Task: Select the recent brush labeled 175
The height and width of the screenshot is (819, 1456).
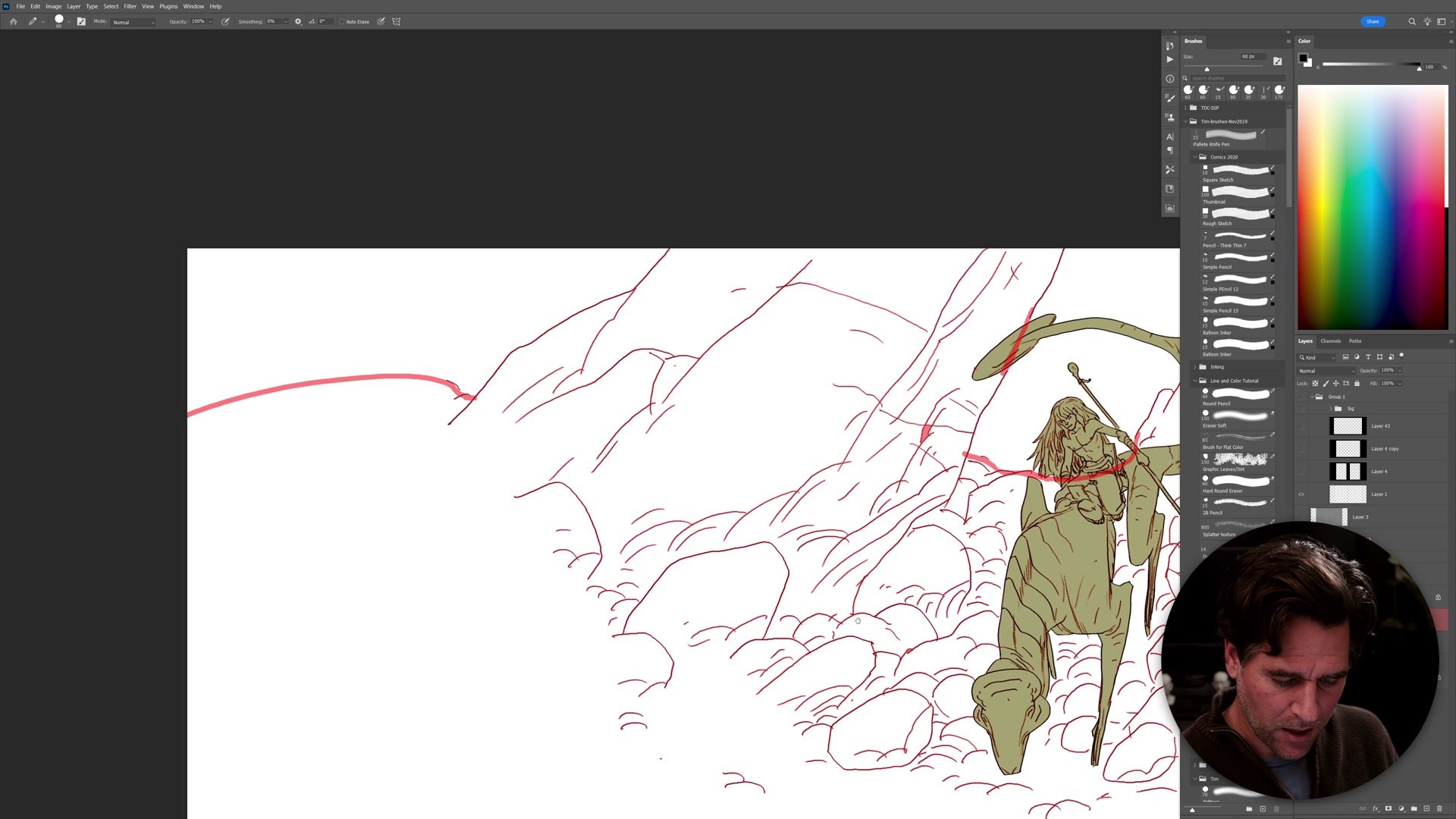Action: 1279,91
